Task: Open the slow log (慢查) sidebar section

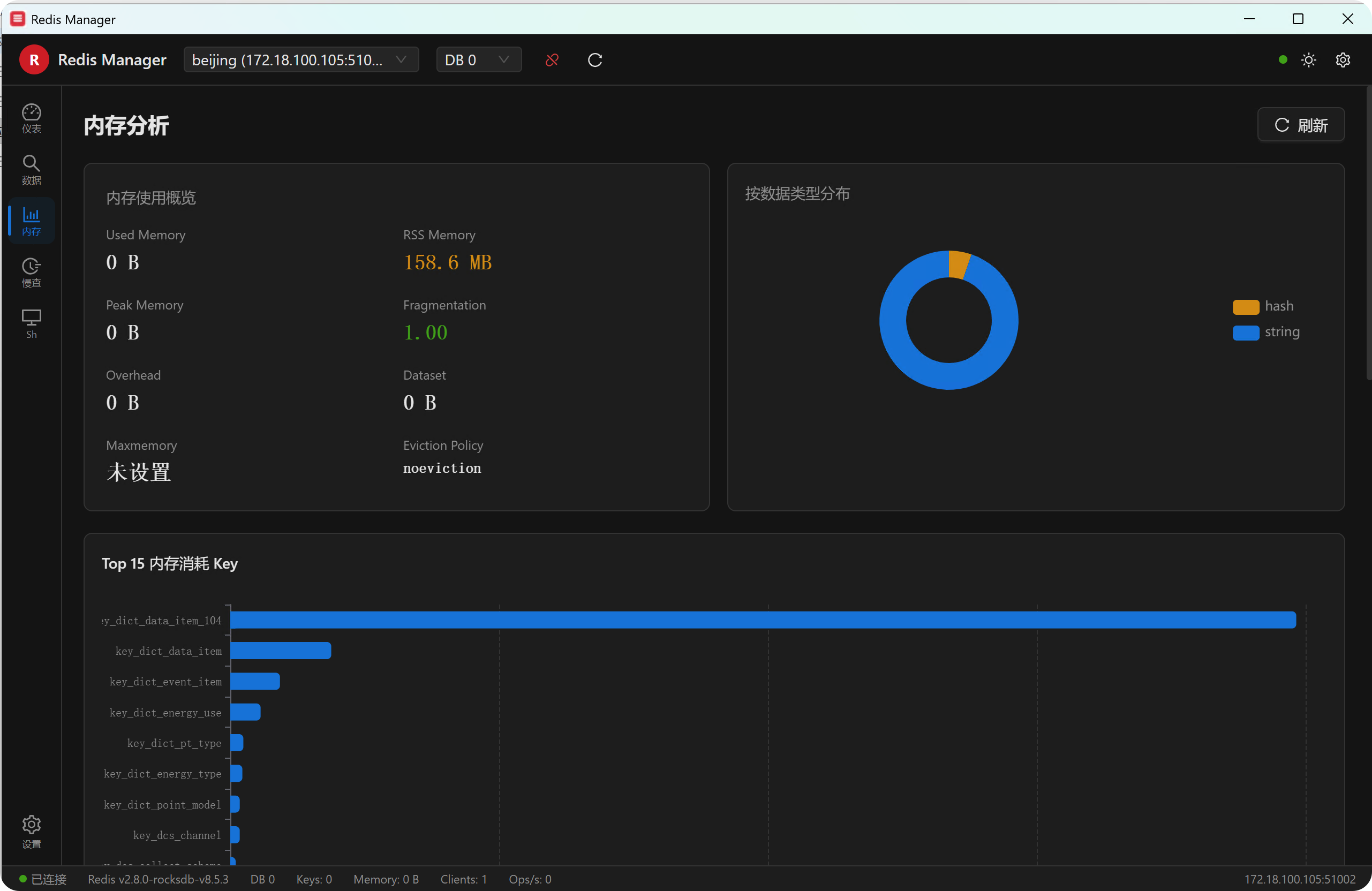Action: (31, 273)
